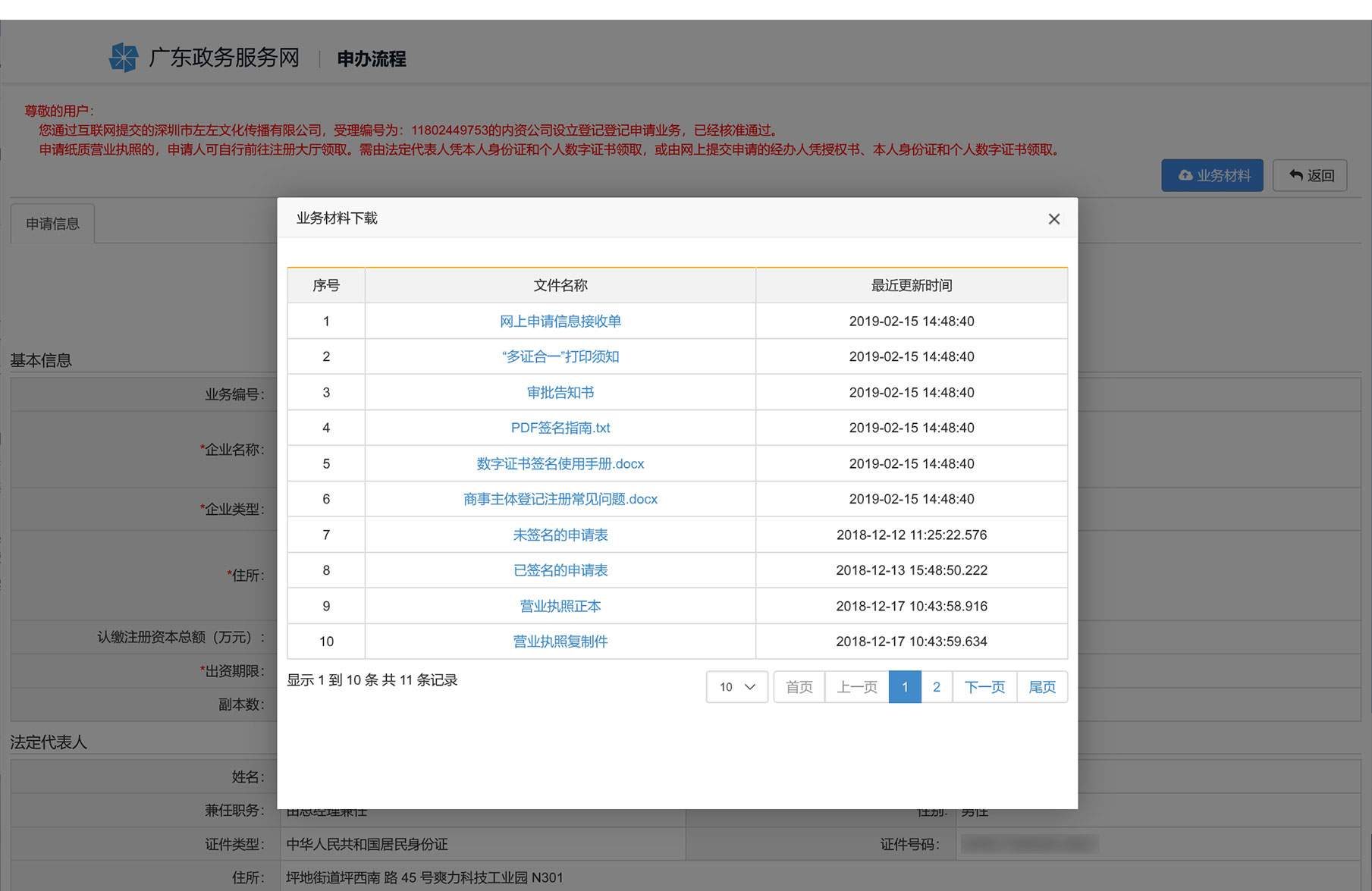Download 未签名的申请表
Image resolution: width=1372 pixels, height=891 pixels.
coord(560,535)
